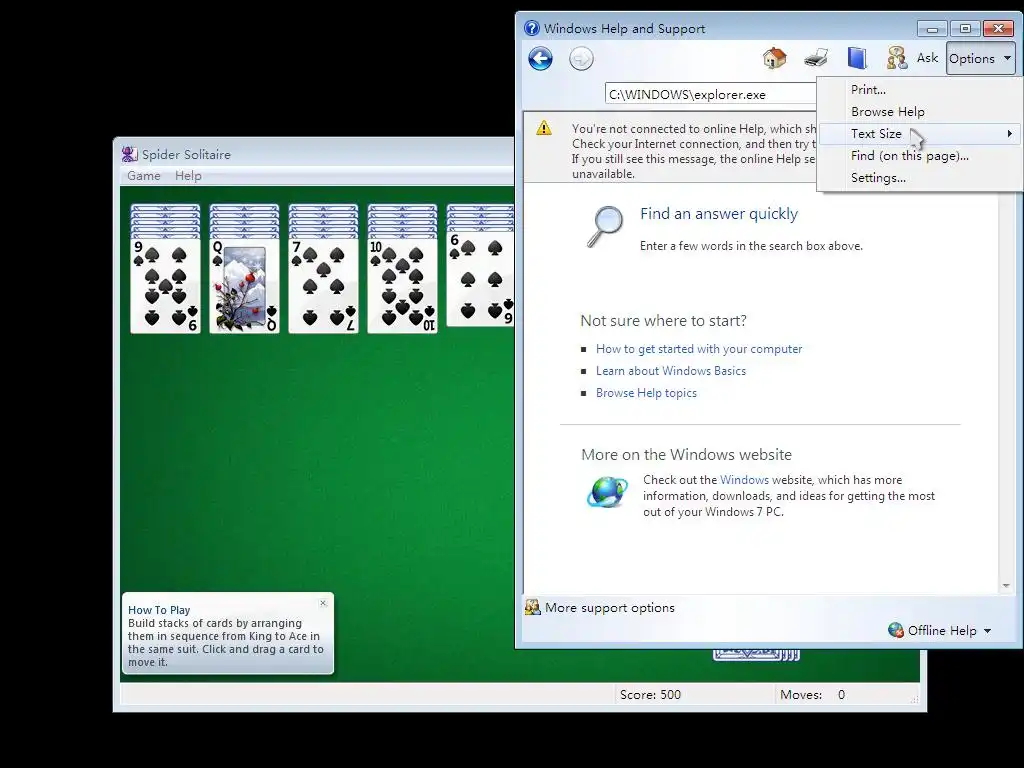Click the Ask people icon
Viewport: 1024px width, 768px height.
897,58
